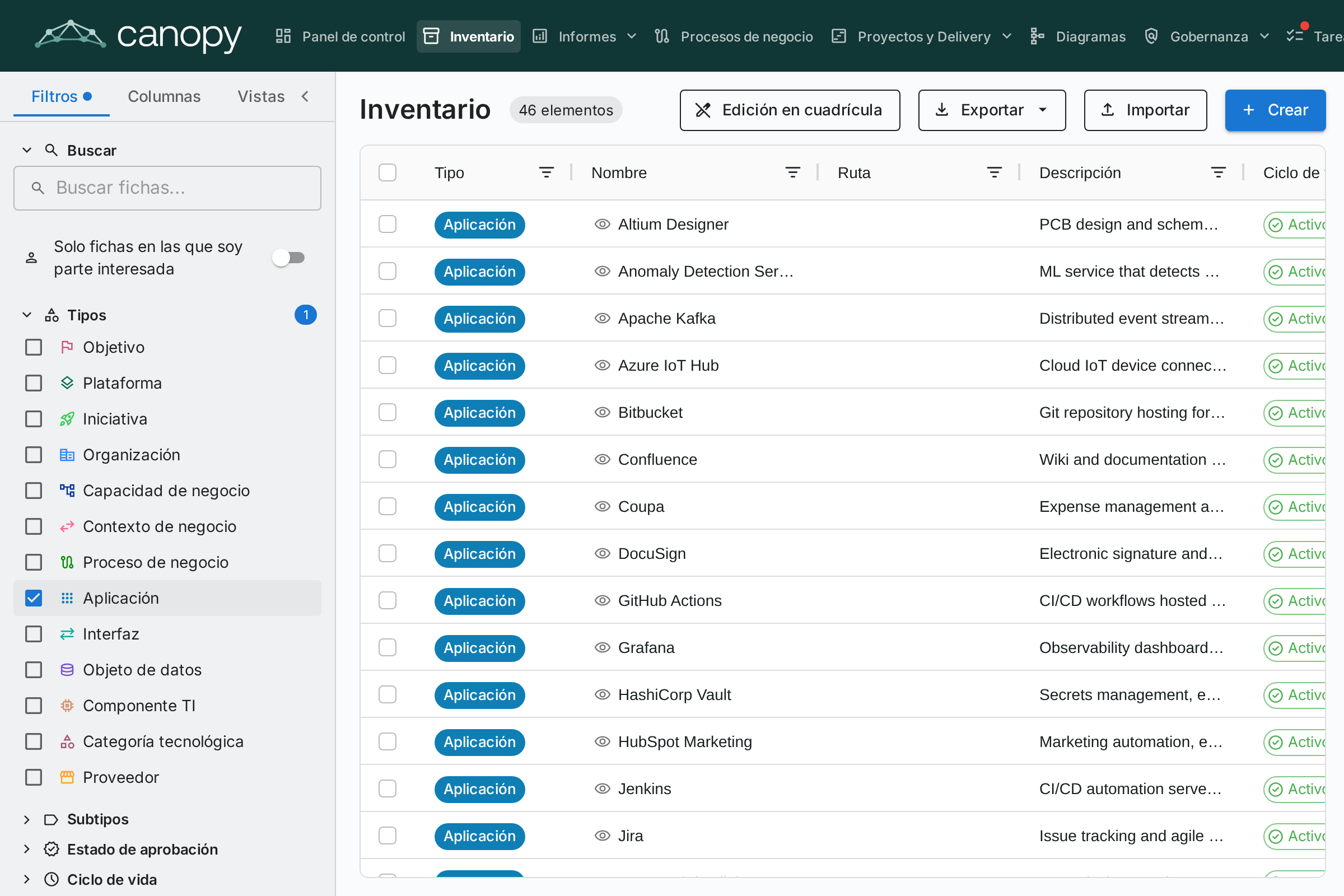The height and width of the screenshot is (896, 1344).
Task: Check the Plataforma type filter
Action: click(34, 383)
